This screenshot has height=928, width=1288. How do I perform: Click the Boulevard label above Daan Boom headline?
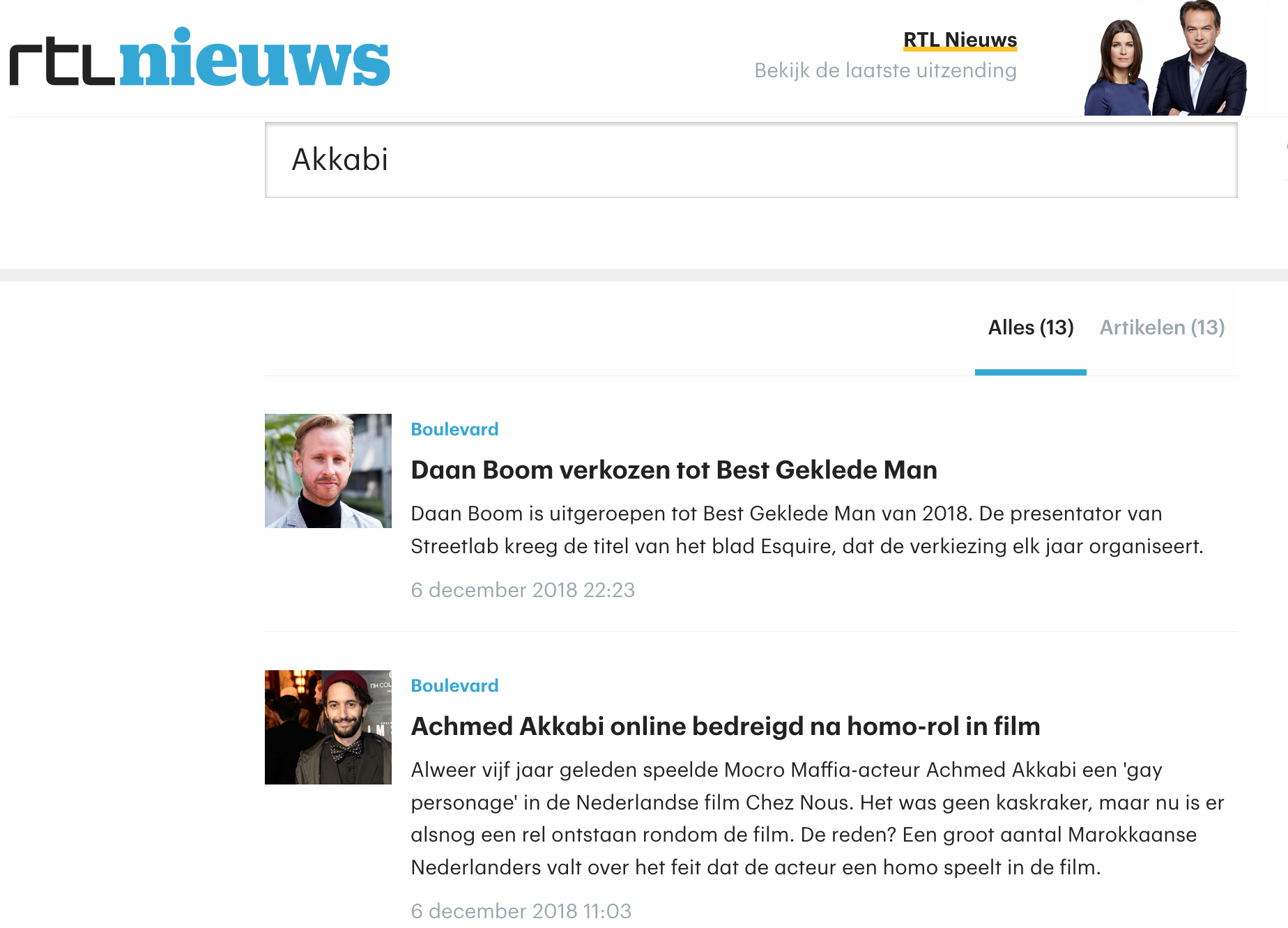(x=454, y=429)
